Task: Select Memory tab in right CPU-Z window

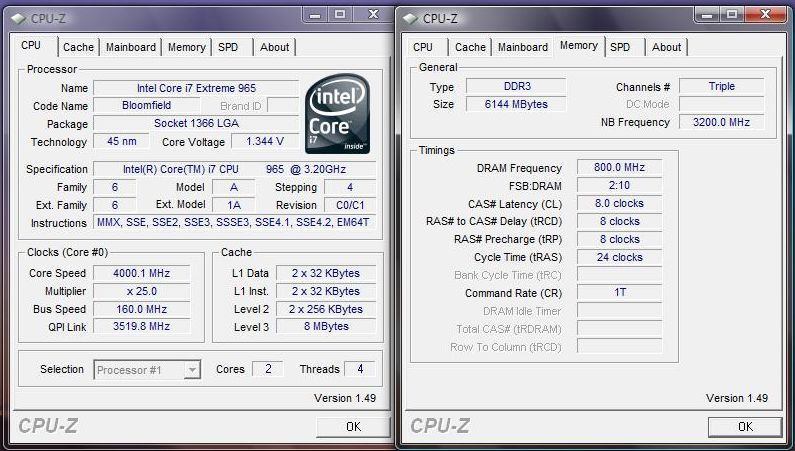Action: click(x=579, y=46)
